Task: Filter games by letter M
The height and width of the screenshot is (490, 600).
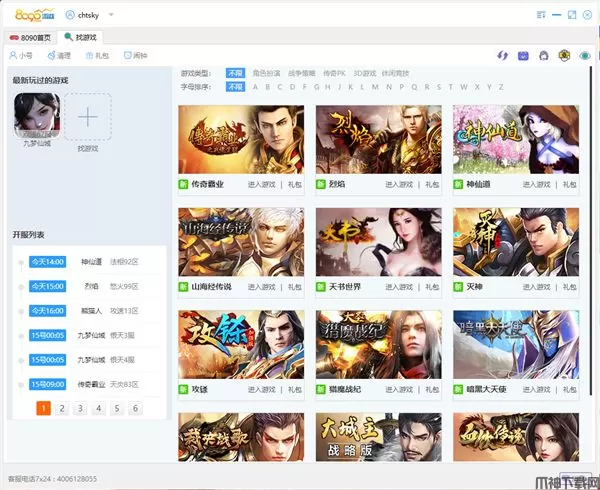Action: [x=375, y=87]
